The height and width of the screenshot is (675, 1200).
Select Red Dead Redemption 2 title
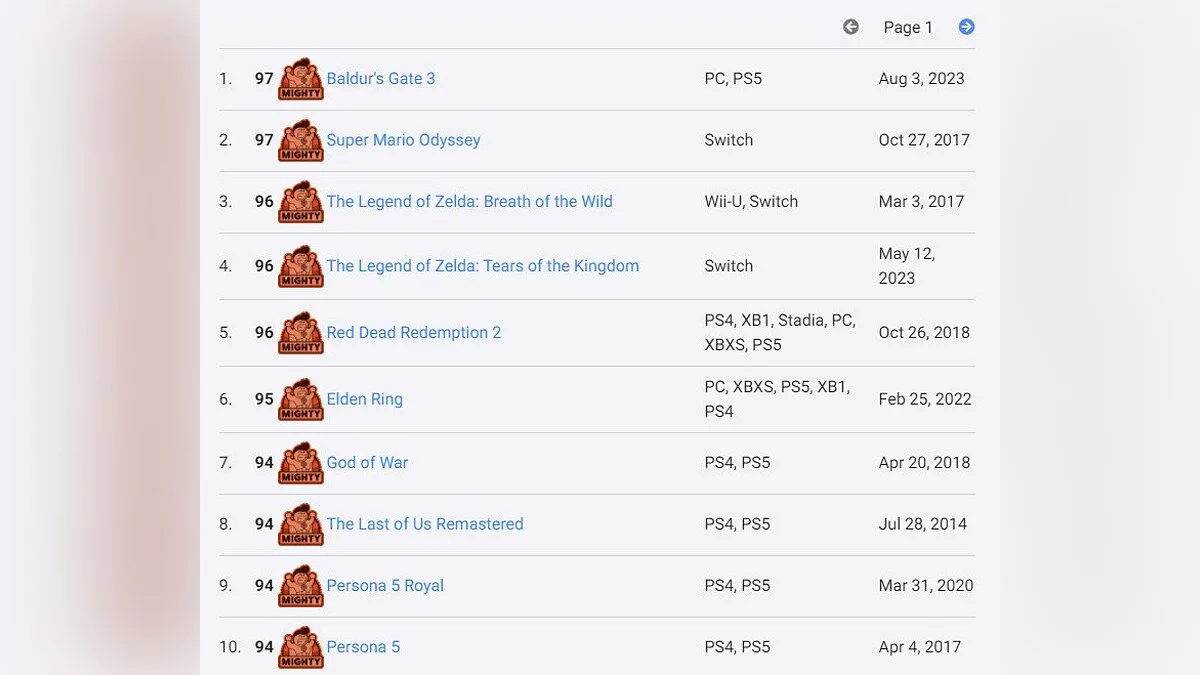pyautogui.click(x=414, y=333)
